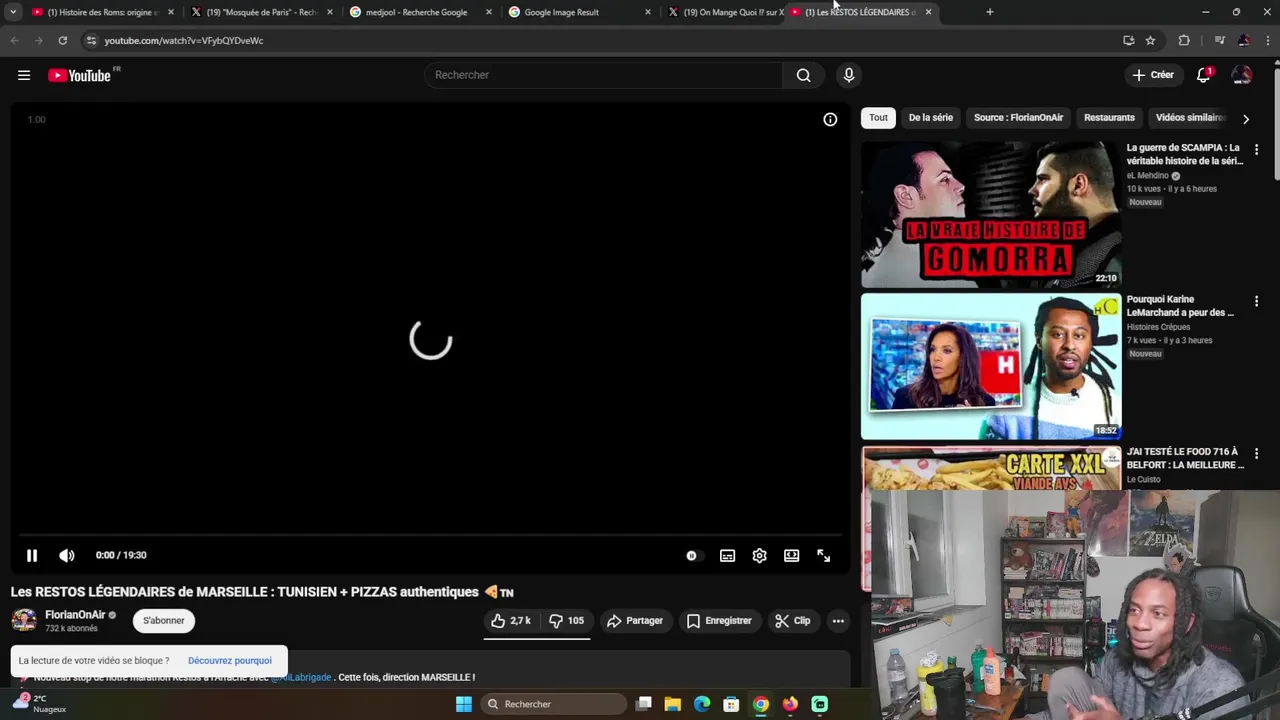
Task: Start voice search with the microphone icon
Action: (849, 75)
